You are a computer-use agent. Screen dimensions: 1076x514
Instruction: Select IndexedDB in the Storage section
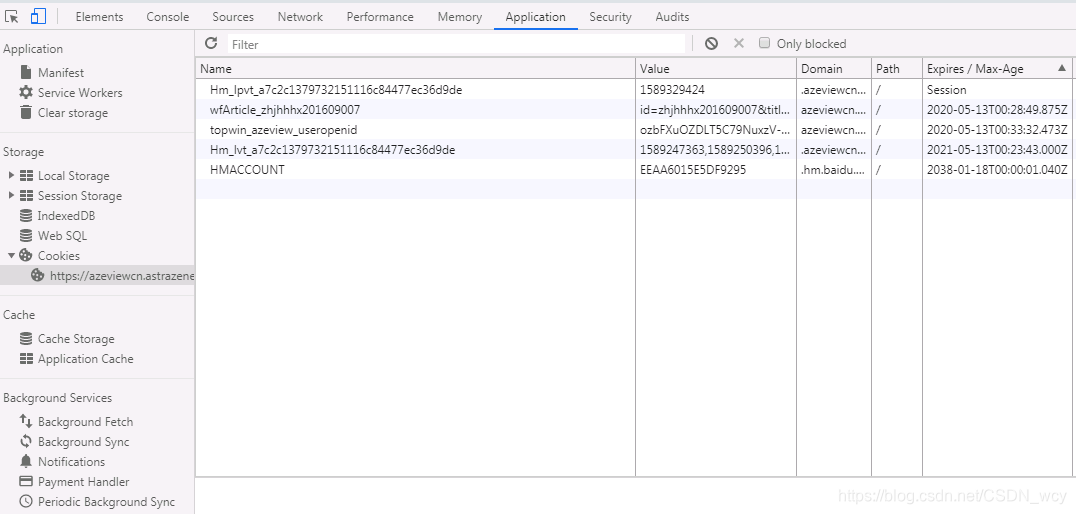tap(66, 215)
